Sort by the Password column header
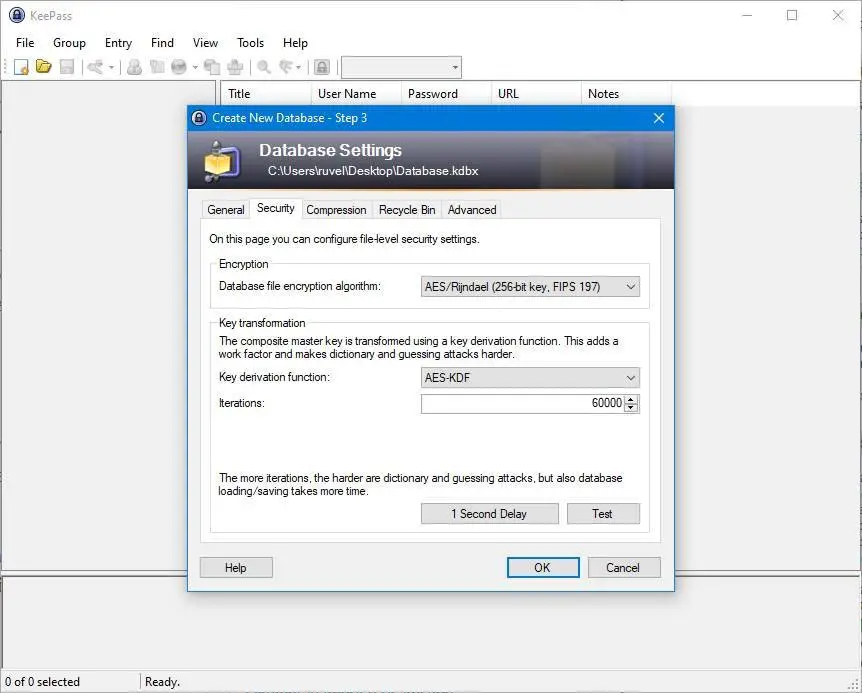Image resolution: width=862 pixels, height=693 pixels. [446, 94]
